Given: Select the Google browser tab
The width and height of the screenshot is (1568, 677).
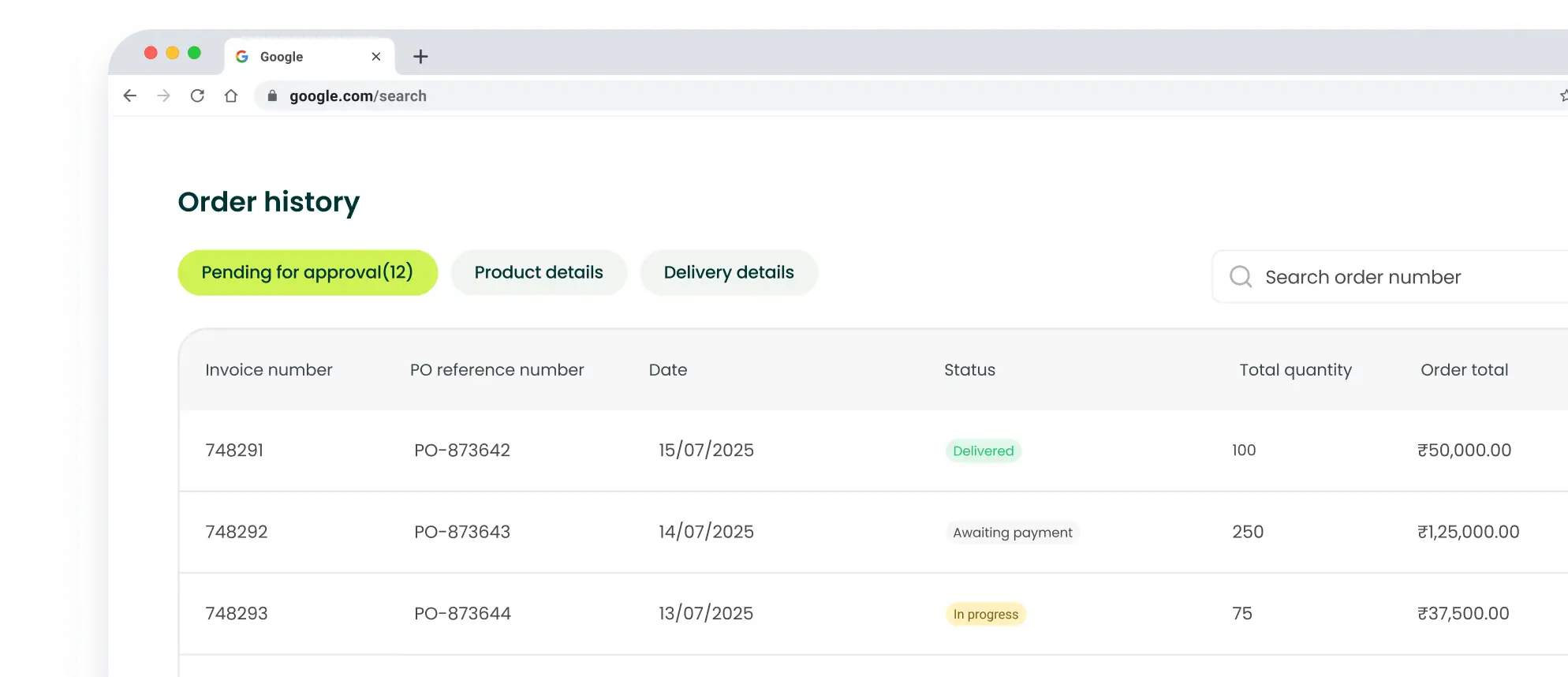Looking at the screenshot, I should [x=309, y=56].
